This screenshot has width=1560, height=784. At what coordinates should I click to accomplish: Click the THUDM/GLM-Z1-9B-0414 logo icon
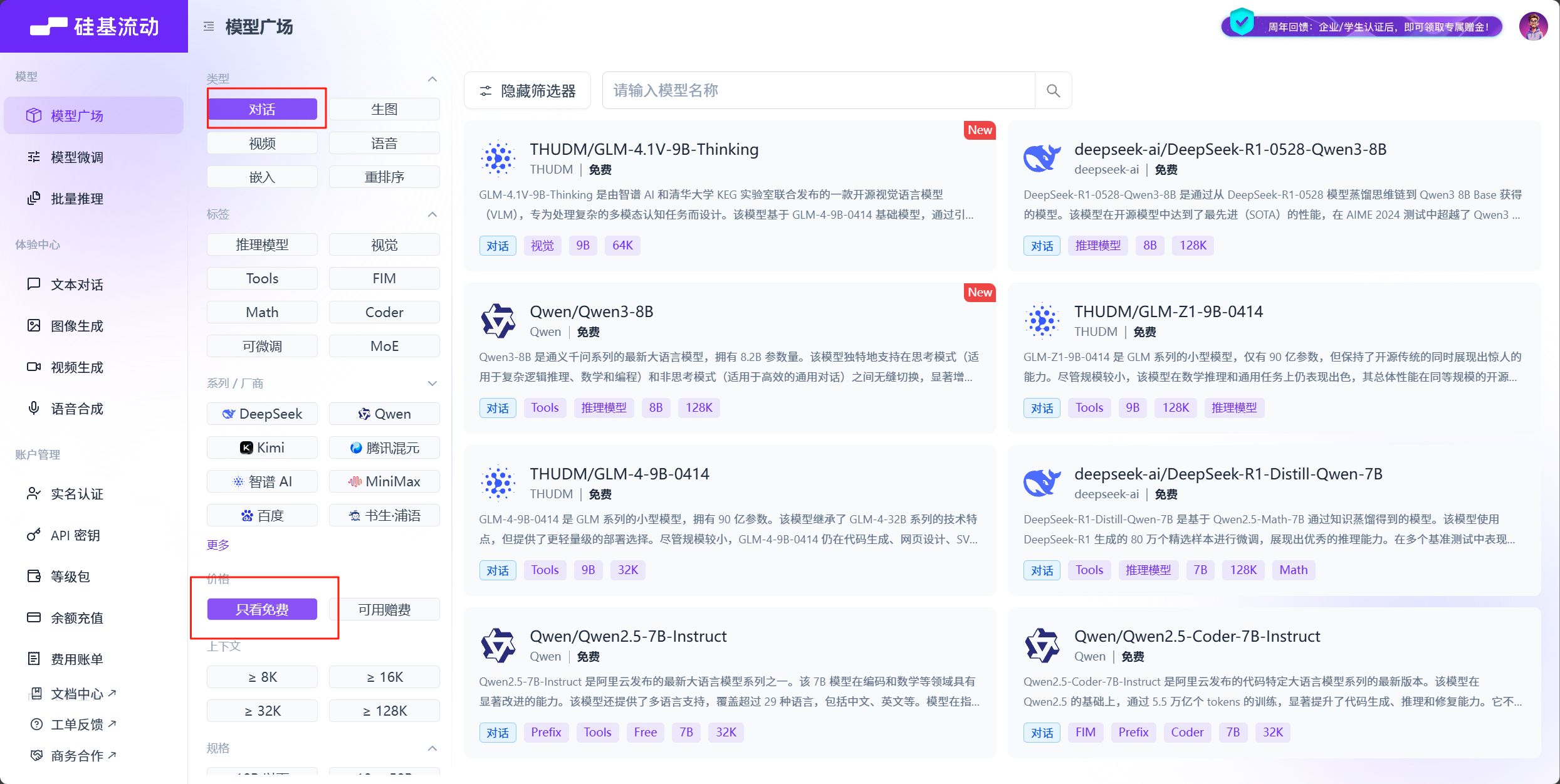[x=1042, y=321]
